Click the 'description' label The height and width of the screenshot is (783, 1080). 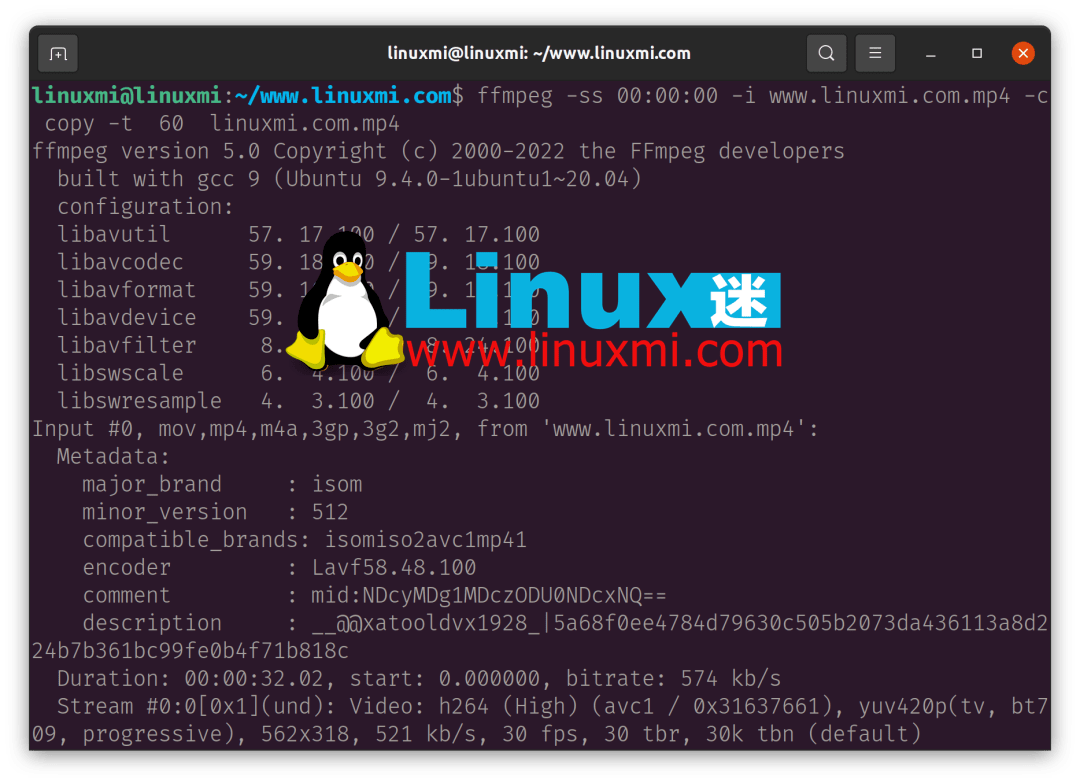pyautogui.click(x=152, y=623)
